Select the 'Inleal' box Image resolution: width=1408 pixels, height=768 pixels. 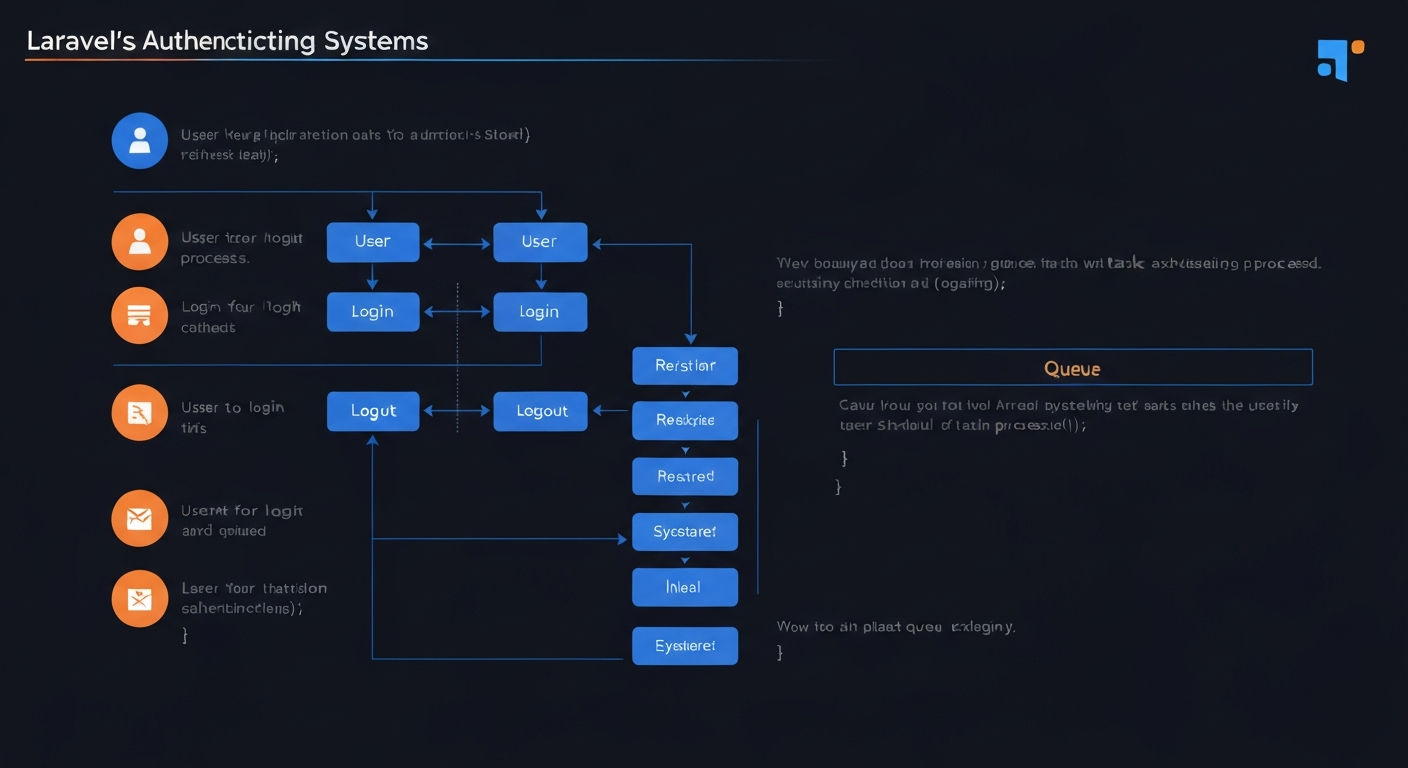(685, 587)
